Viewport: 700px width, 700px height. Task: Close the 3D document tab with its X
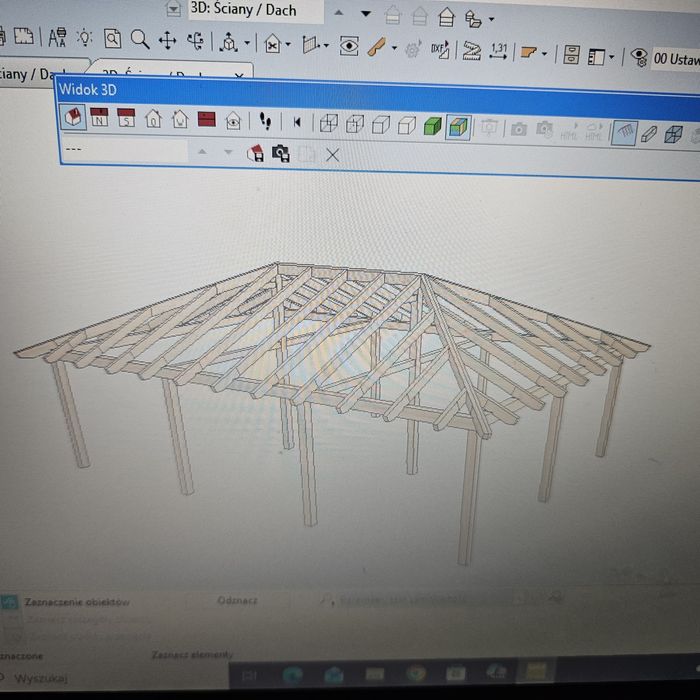[x=239, y=74]
